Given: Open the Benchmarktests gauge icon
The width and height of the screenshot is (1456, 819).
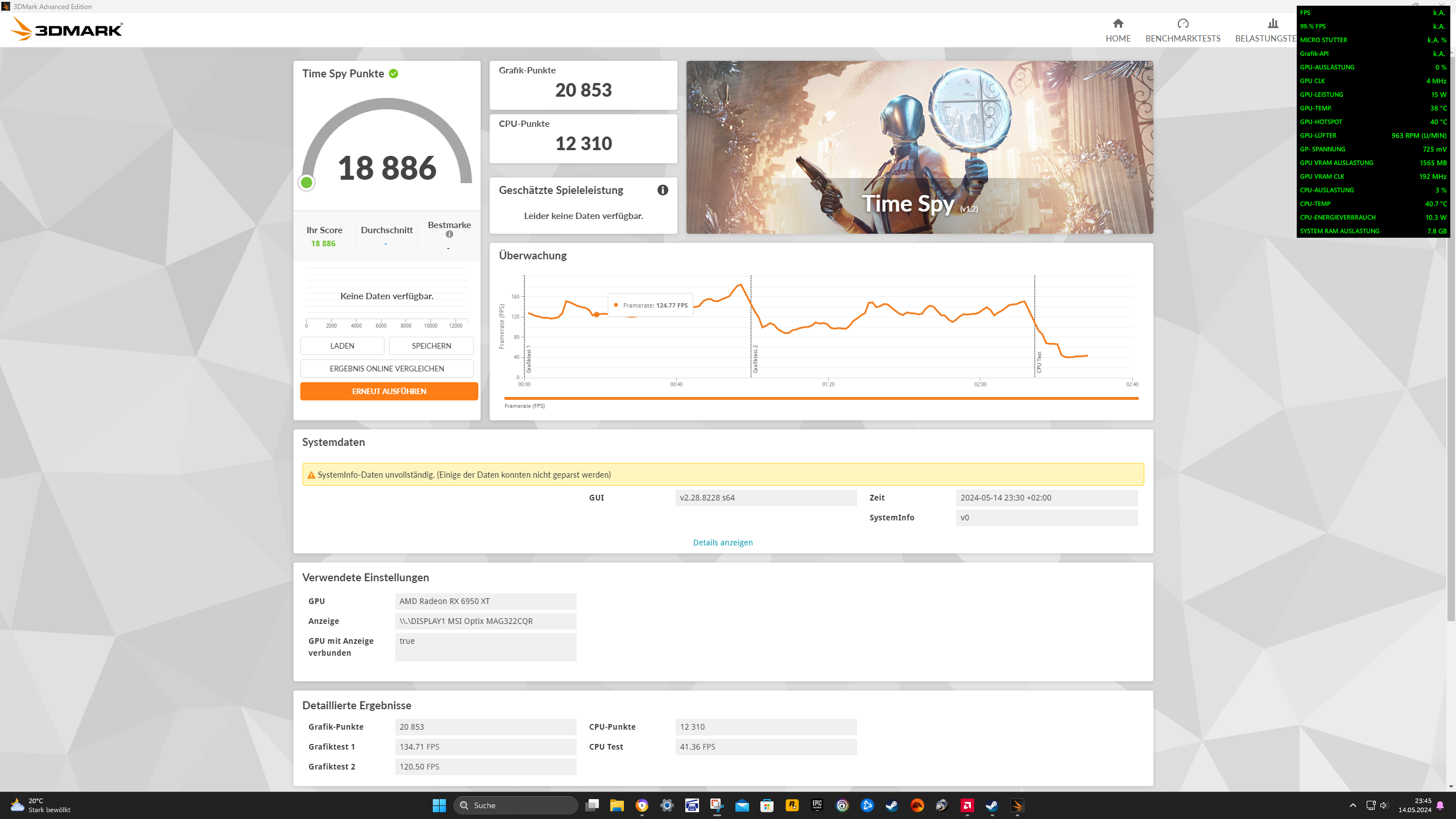Looking at the screenshot, I should pyautogui.click(x=1182, y=23).
